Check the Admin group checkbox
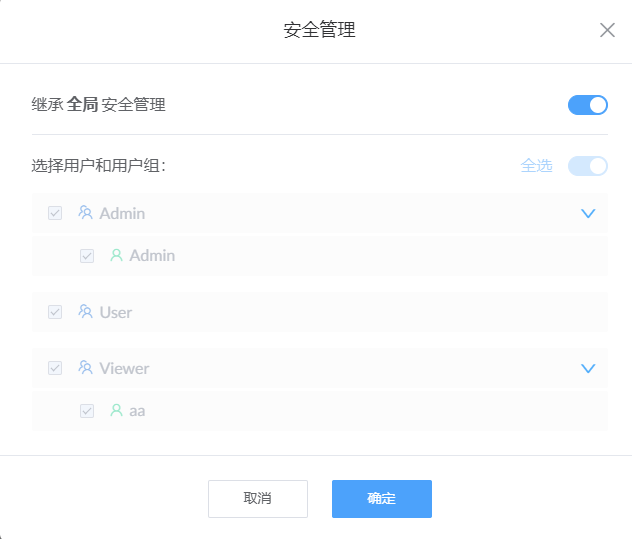This screenshot has height=539, width=632. (55, 213)
